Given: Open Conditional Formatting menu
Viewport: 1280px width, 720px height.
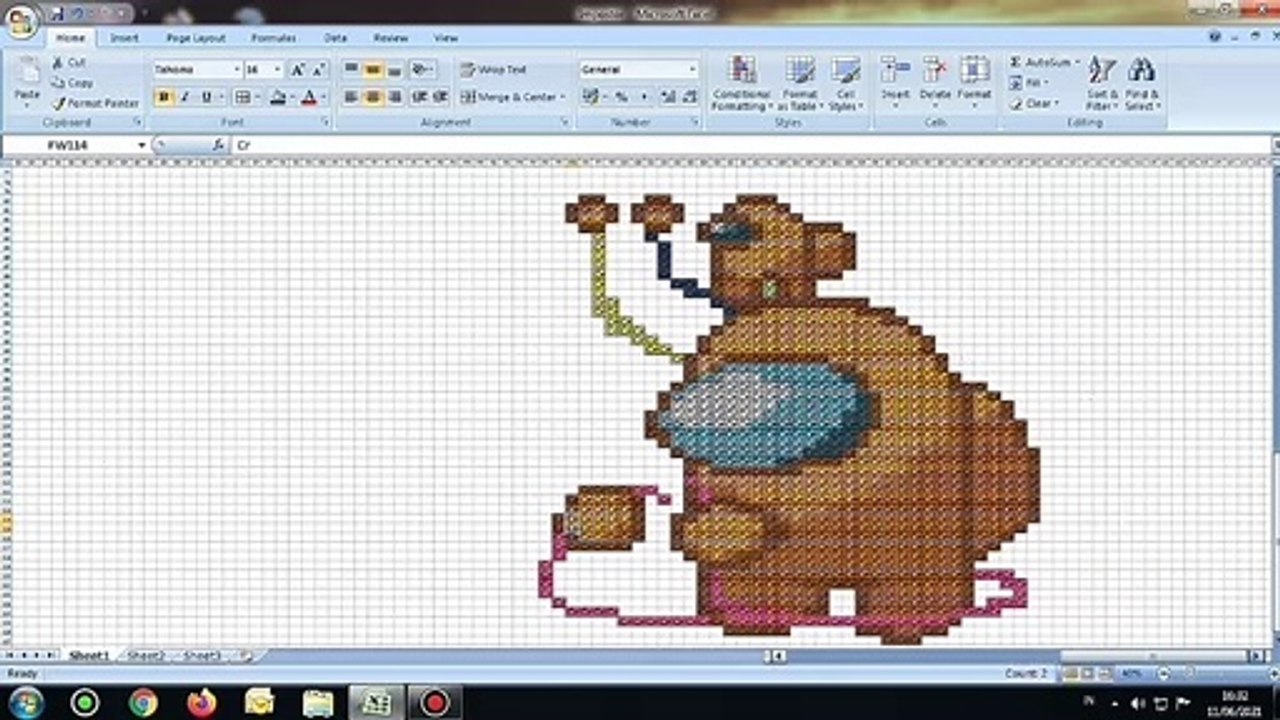Looking at the screenshot, I should click(x=741, y=83).
